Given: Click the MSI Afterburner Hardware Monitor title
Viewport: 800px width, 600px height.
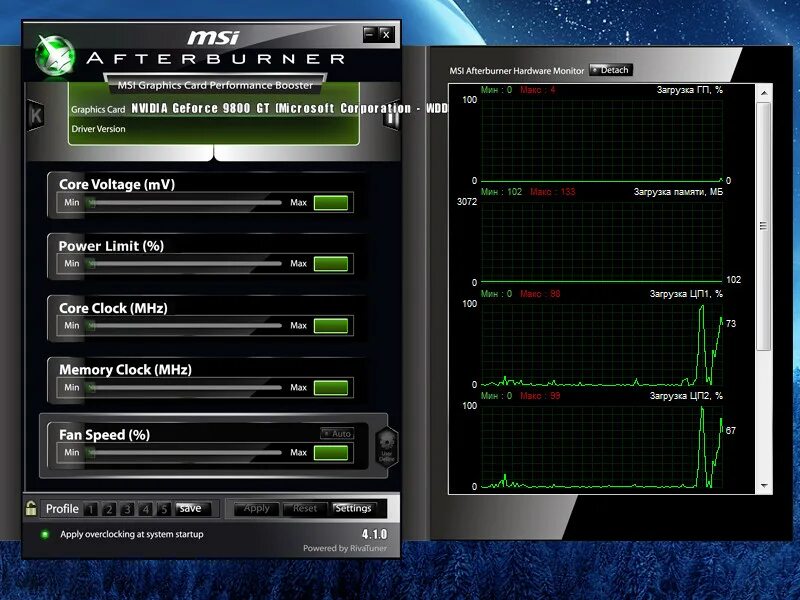Looking at the screenshot, I should (x=516, y=71).
